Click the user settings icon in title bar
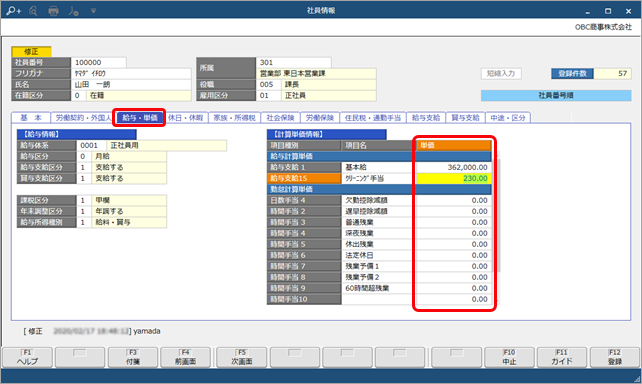This screenshot has height=384, width=642. pyautogui.click(x=73, y=11)
